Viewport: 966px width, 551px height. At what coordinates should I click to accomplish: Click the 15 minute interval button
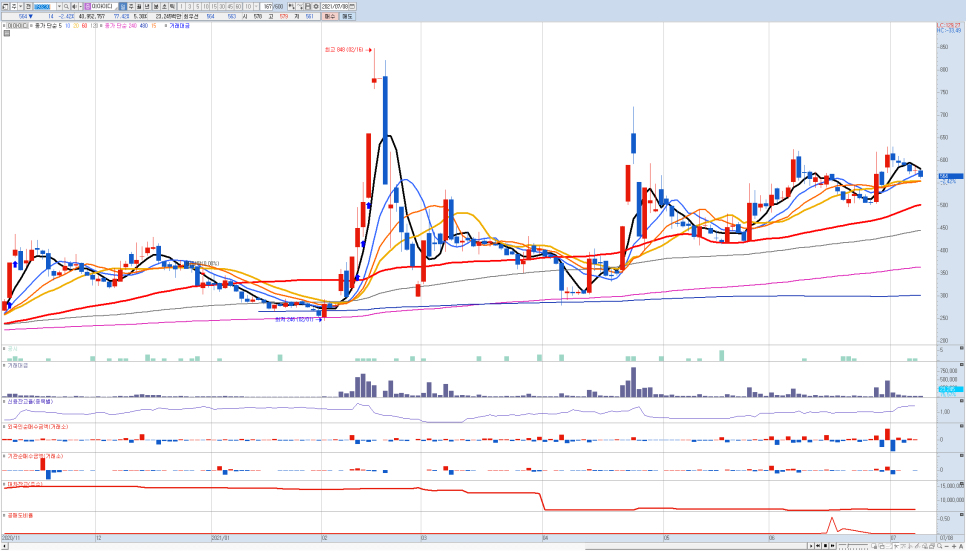(x=214, y=6)
